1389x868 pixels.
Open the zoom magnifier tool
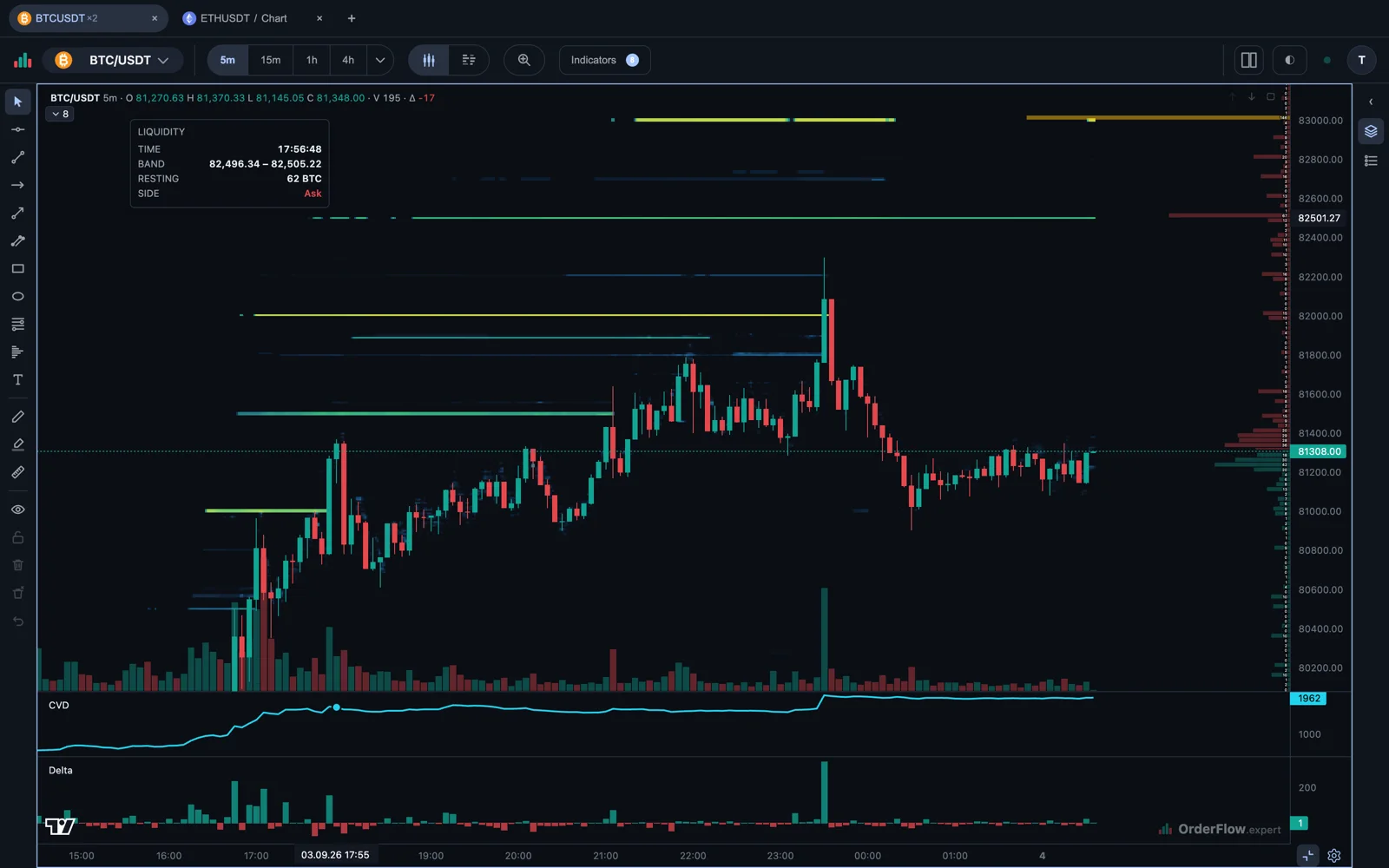[523, 60]
